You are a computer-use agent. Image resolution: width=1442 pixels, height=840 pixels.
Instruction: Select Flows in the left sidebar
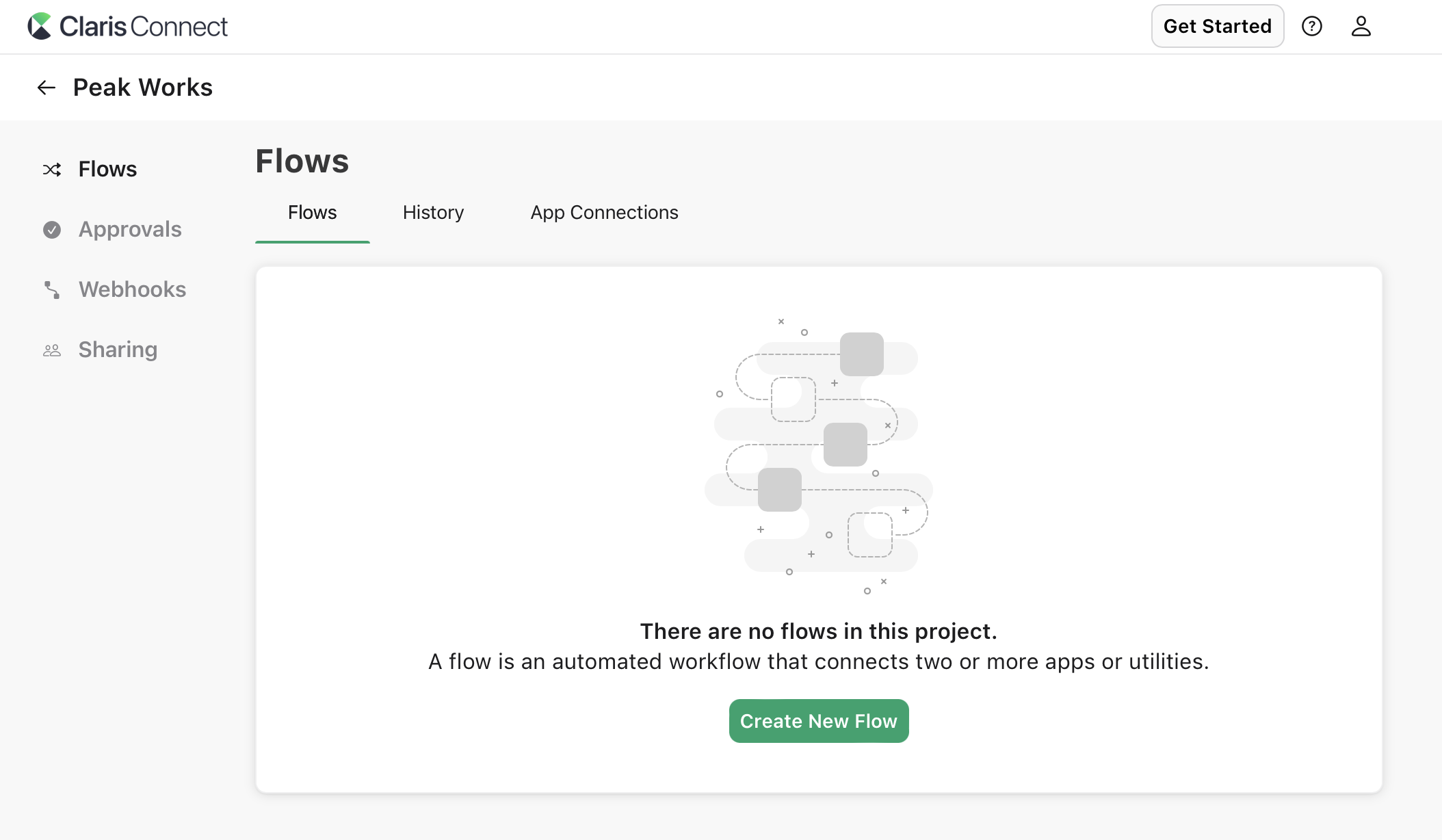pyautogui.click(x=107, y=169)
